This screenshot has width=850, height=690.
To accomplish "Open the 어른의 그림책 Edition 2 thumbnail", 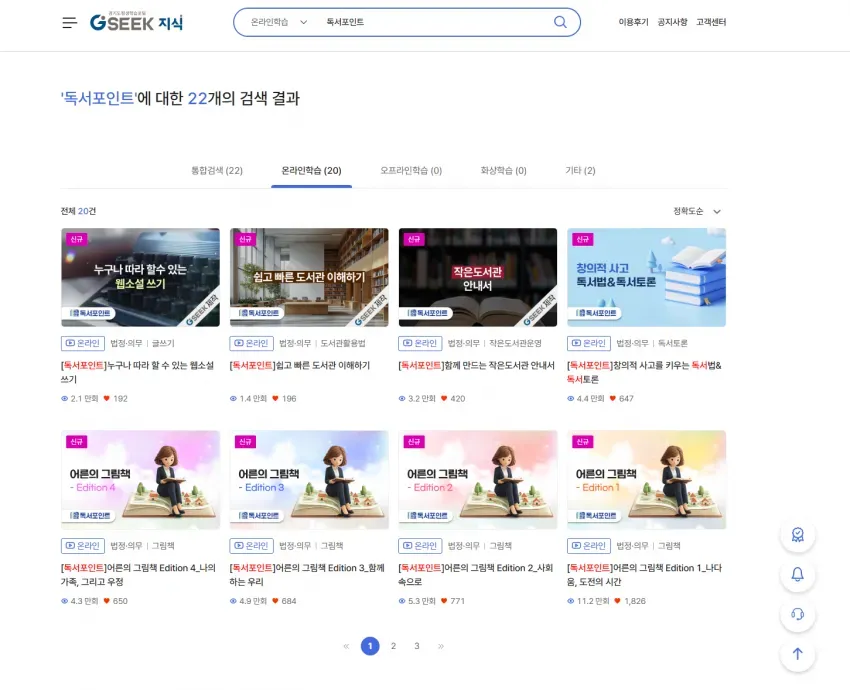I will (478, 480).
